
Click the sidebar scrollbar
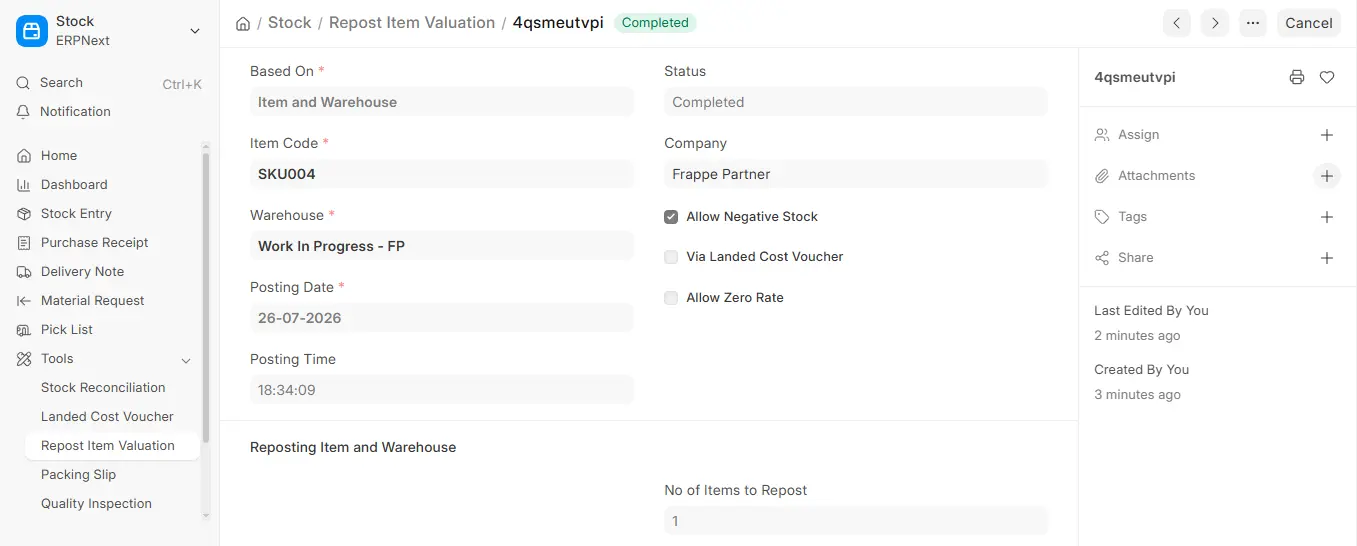206,297
